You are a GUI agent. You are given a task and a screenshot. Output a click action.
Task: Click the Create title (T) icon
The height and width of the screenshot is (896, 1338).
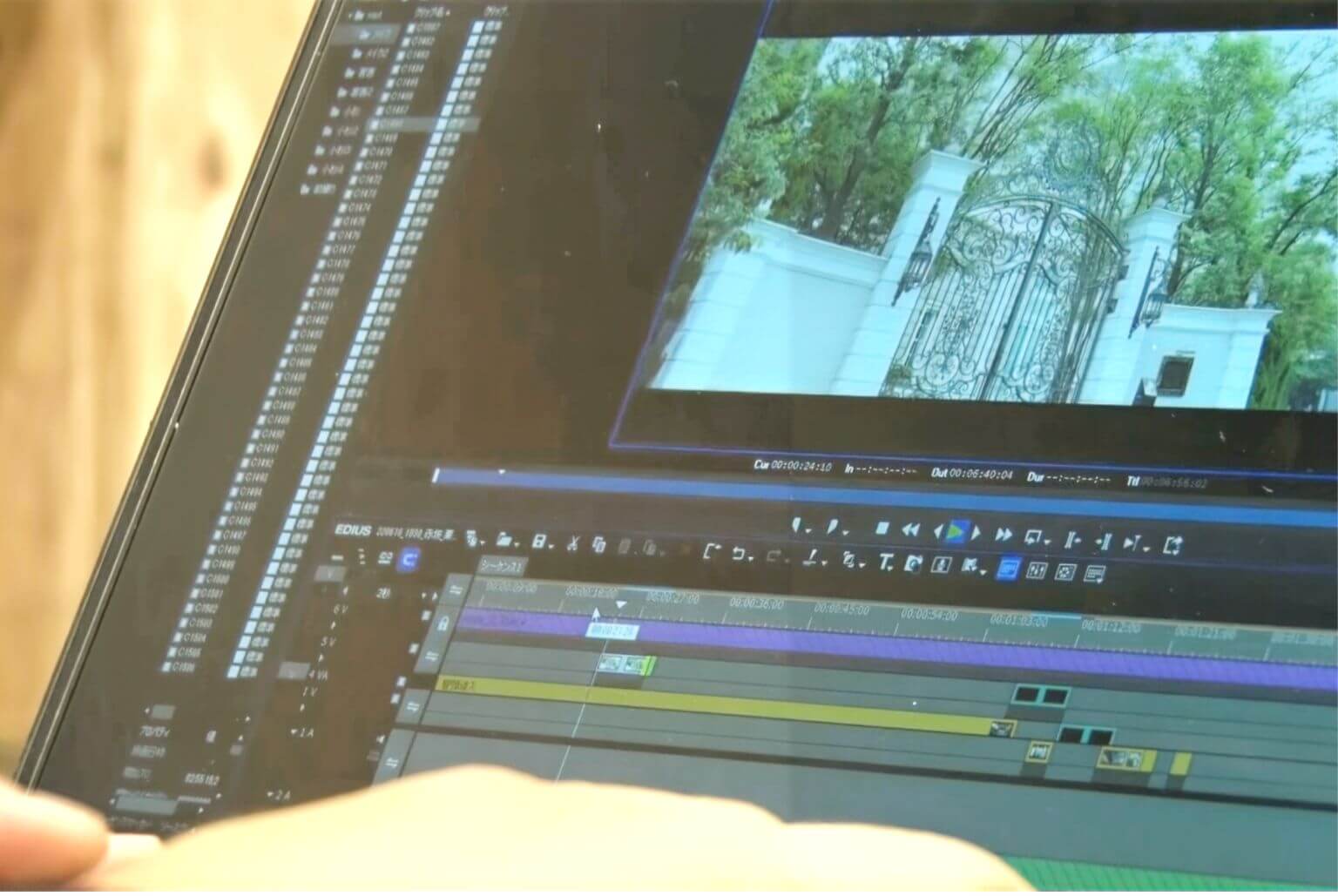click(x=885, y=563)
